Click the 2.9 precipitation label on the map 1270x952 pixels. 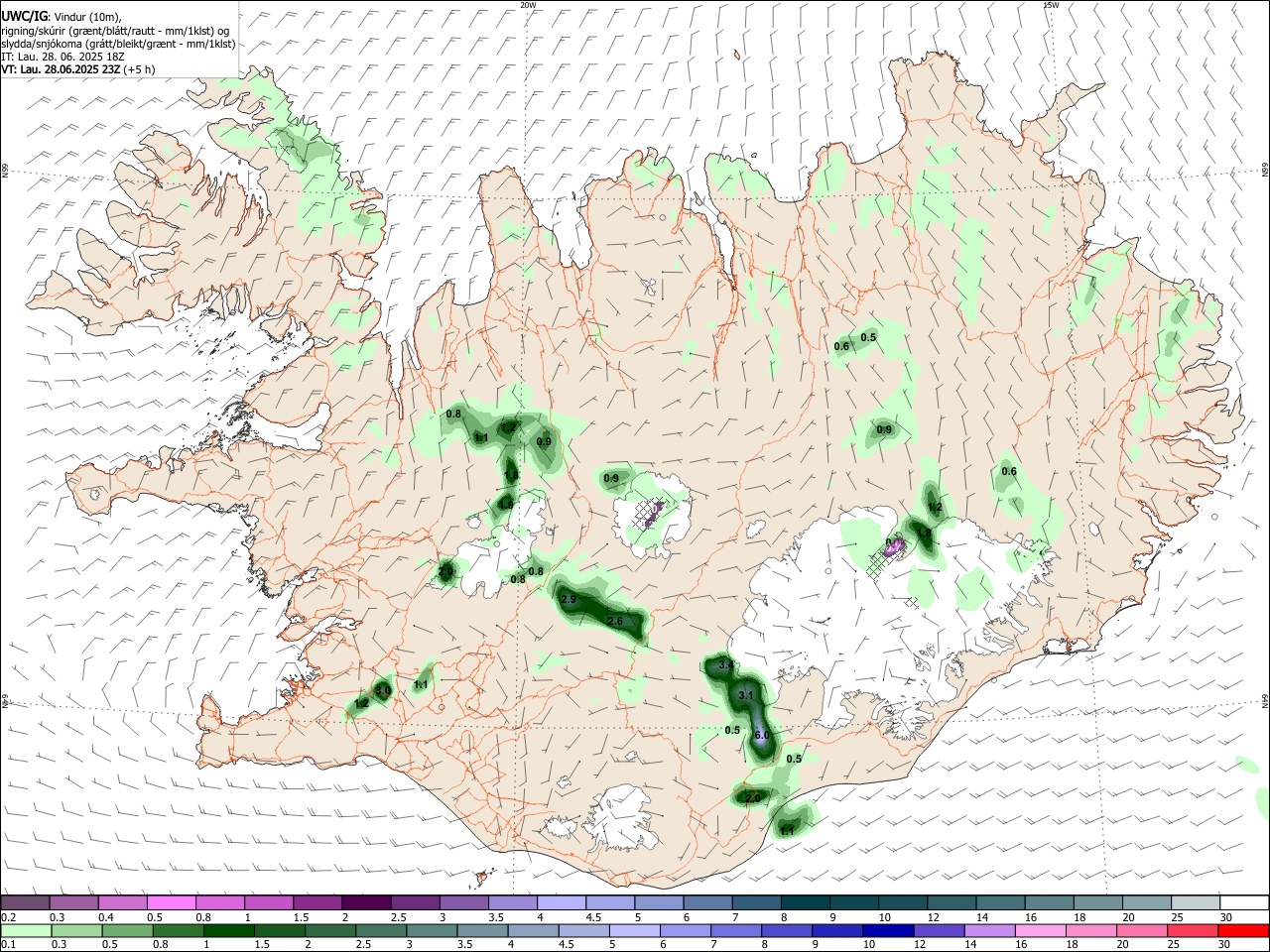569,600
